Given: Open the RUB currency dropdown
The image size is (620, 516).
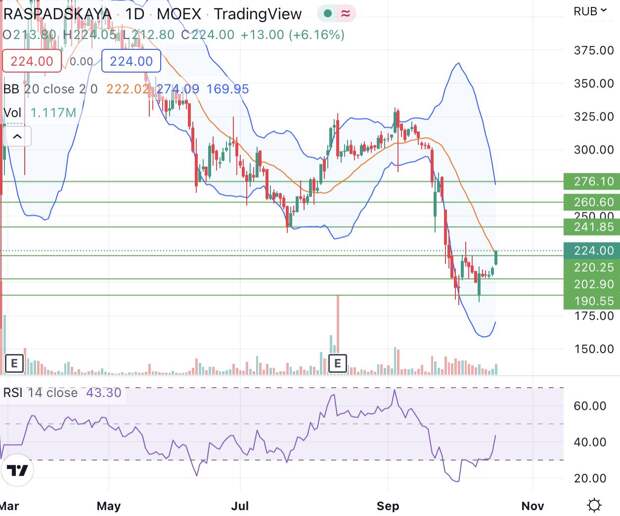Looking at the screenshot, I should (x=590, y=11).
